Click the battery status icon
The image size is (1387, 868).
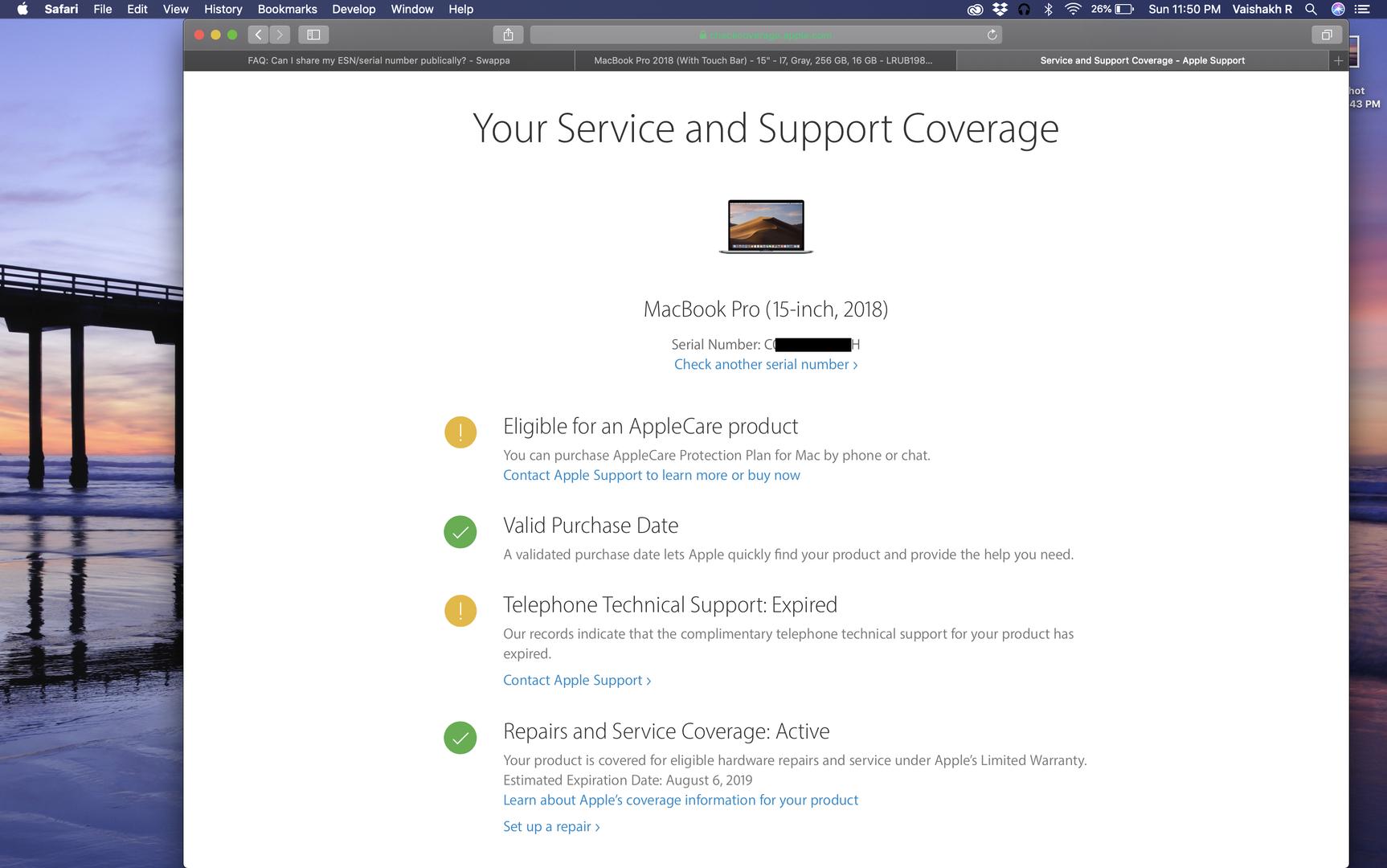pyautogui.click(x=1124, y=9)
